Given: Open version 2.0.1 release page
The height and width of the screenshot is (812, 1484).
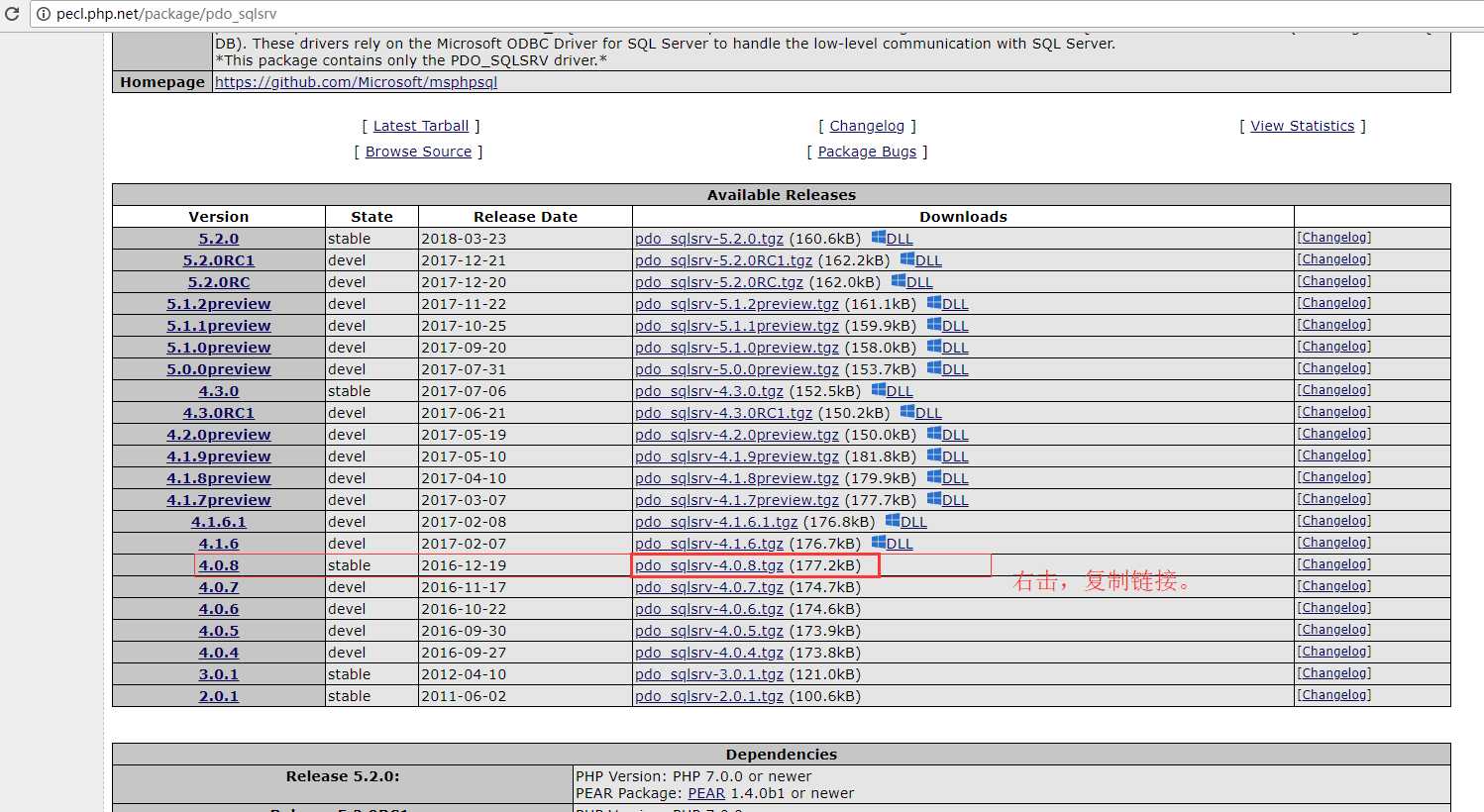Looking at the screenshot, I should pos(219,696).
